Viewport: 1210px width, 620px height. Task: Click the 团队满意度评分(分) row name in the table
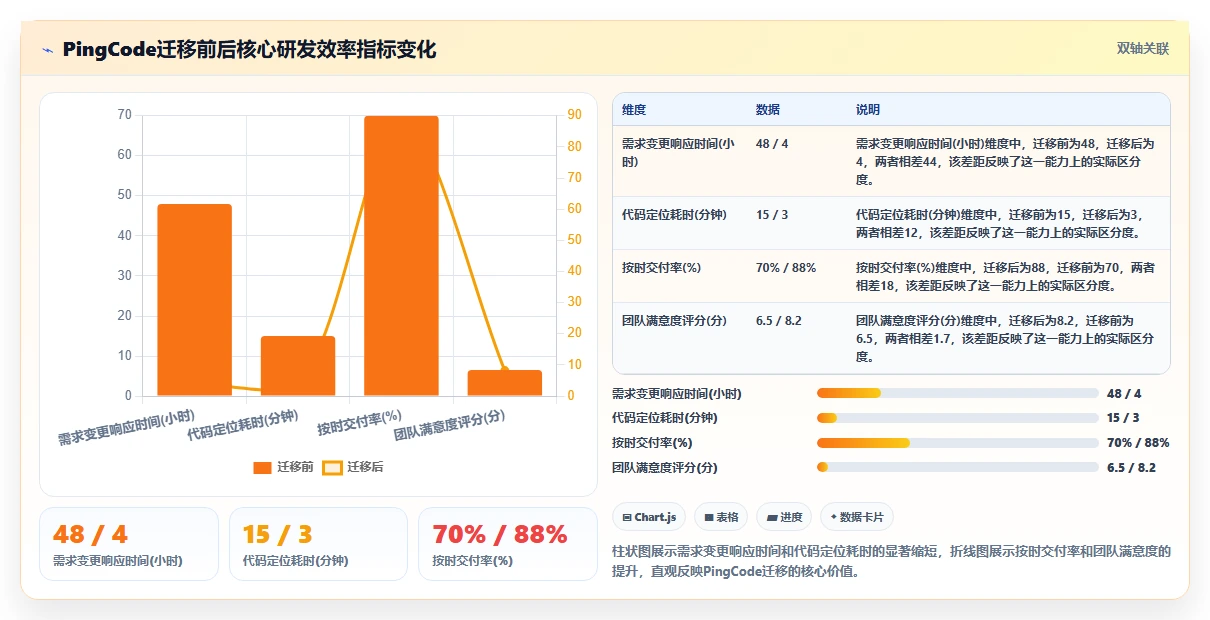(x=674, y=321)
